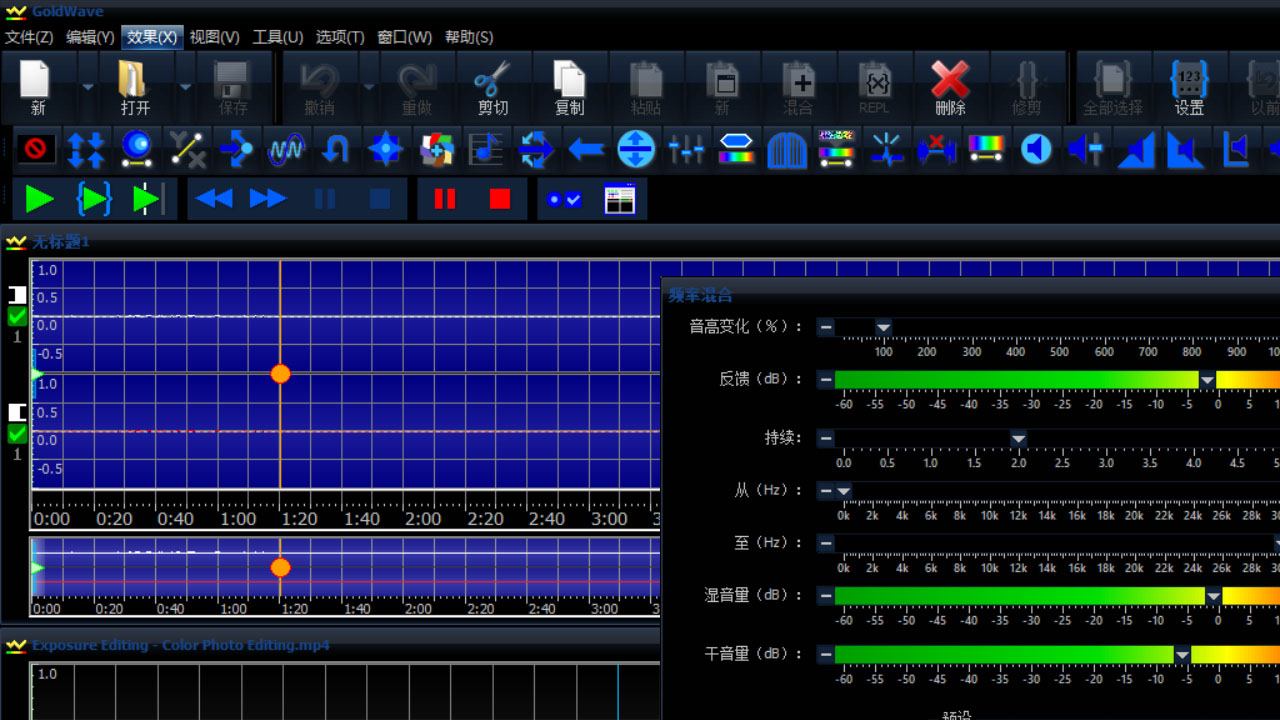Image resolution: width=1280 pixels, height=720 pixels.
Task: Click the red circle-slash effect icon
Action: click(36, 150)
